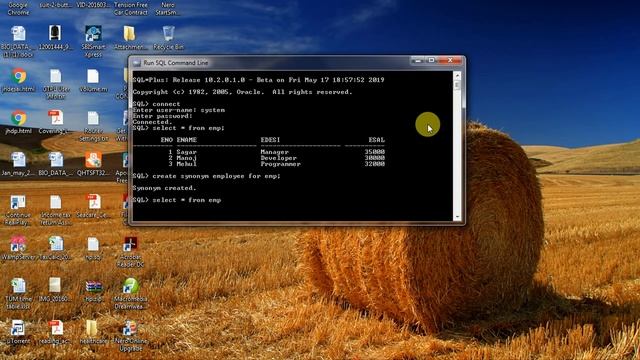Click the 'Manager' designation value
Viewport: 640px width, 360px height.
click(x=275, y=152)
